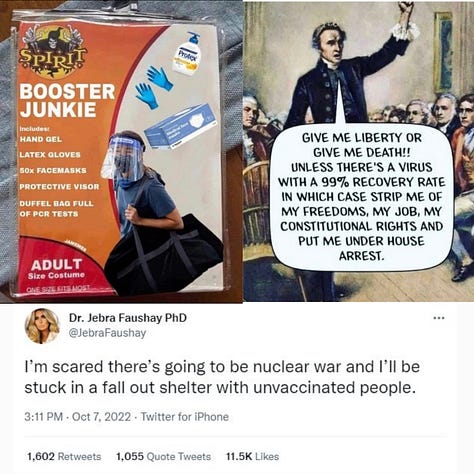Screen dimensions: 474x474
Task: Open the Twitter for iPhone source link
Action: (x=185, y=417)
